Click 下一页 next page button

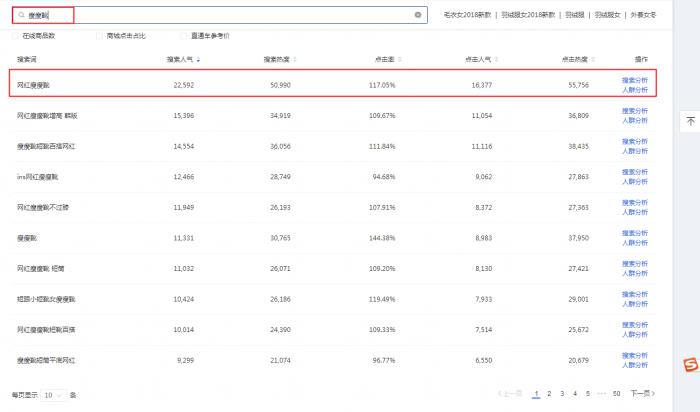pyautogui.click(x=642, y=394)
